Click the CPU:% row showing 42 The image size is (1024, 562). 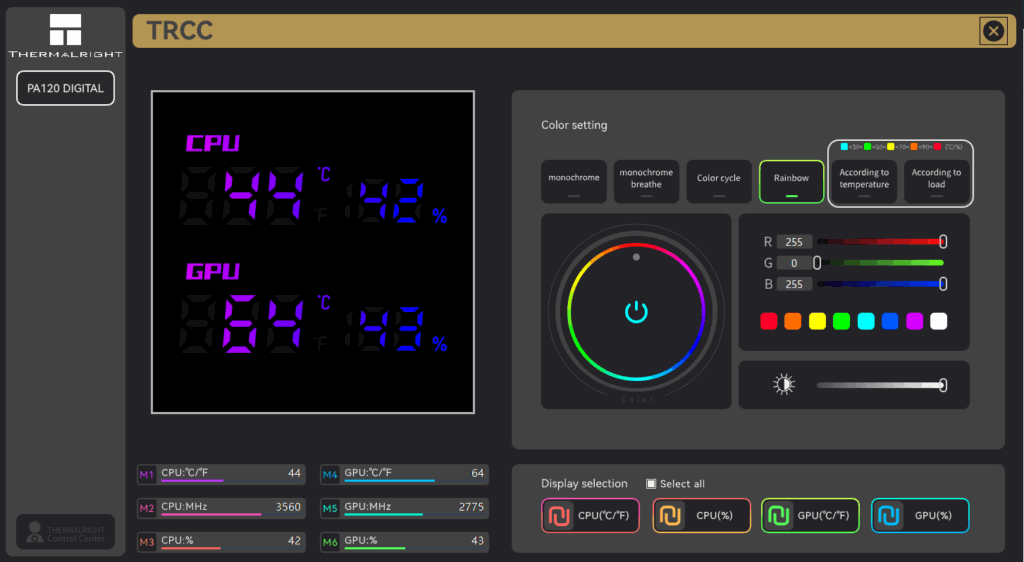click(x=221, y=542)
